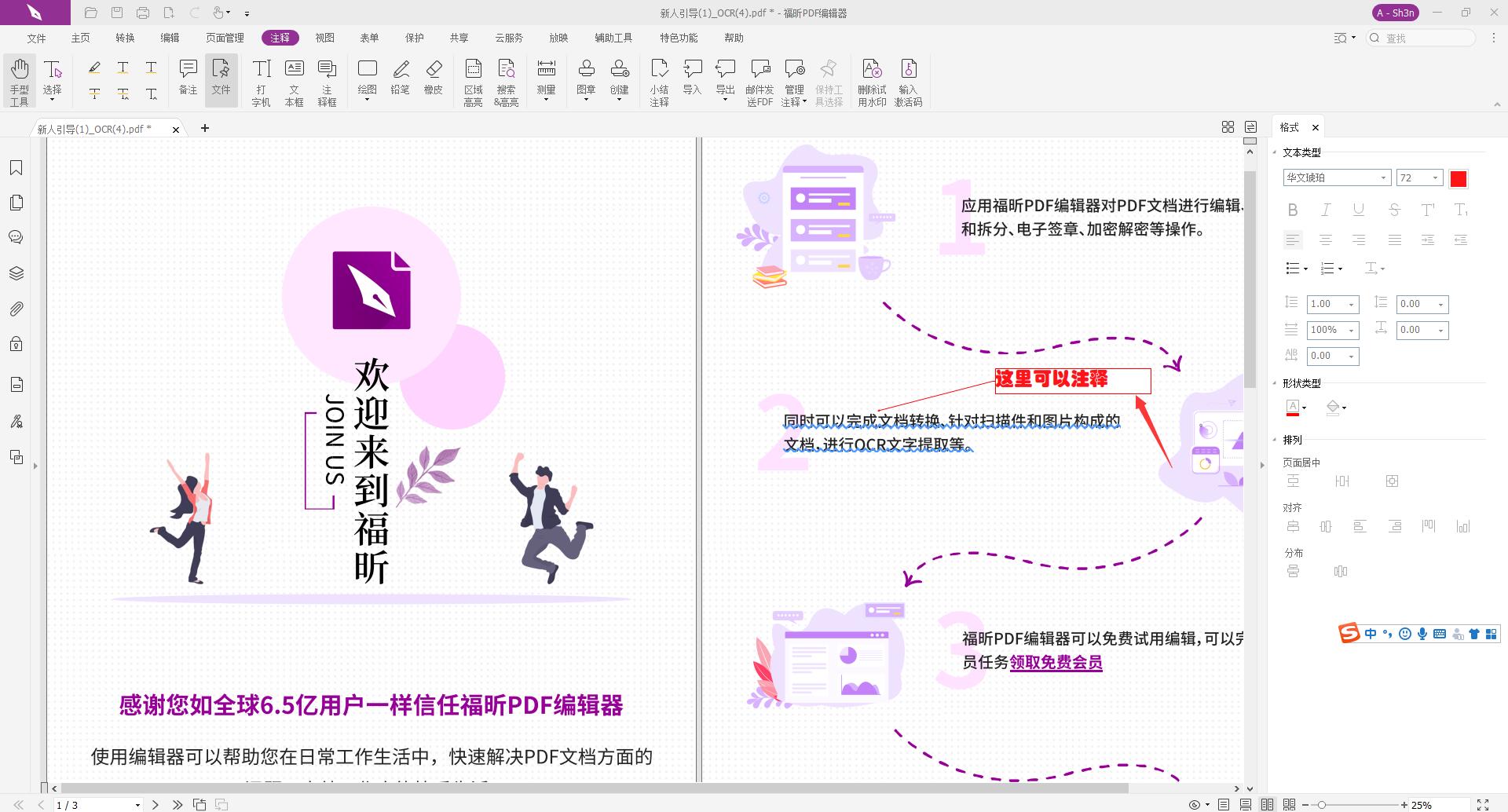Toggle italic formatting for text
This screenshot has height=812, width=1508.
coord(1325,210)
